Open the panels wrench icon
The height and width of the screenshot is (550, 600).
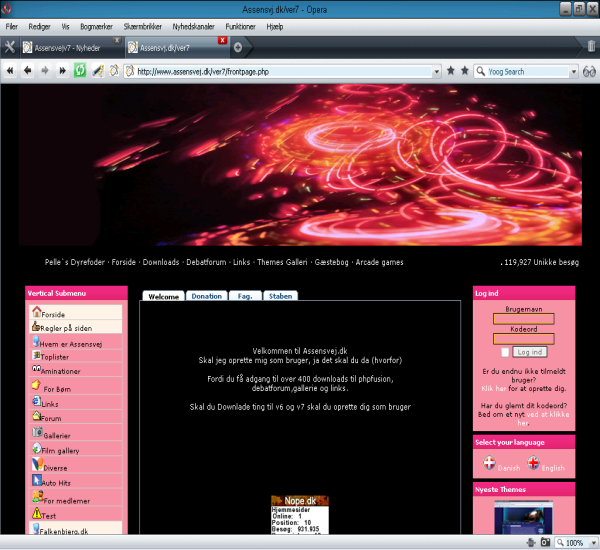click(x=10, y=47)
